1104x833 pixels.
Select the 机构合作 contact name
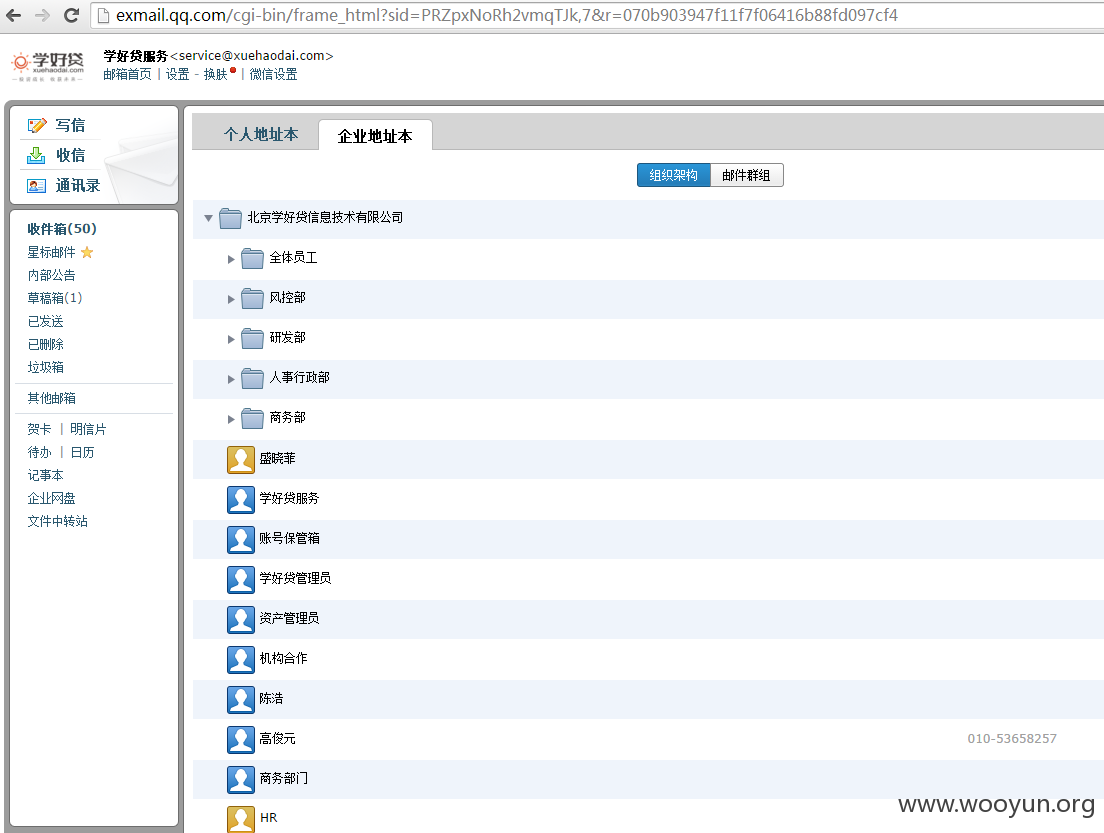coord(283,658)
